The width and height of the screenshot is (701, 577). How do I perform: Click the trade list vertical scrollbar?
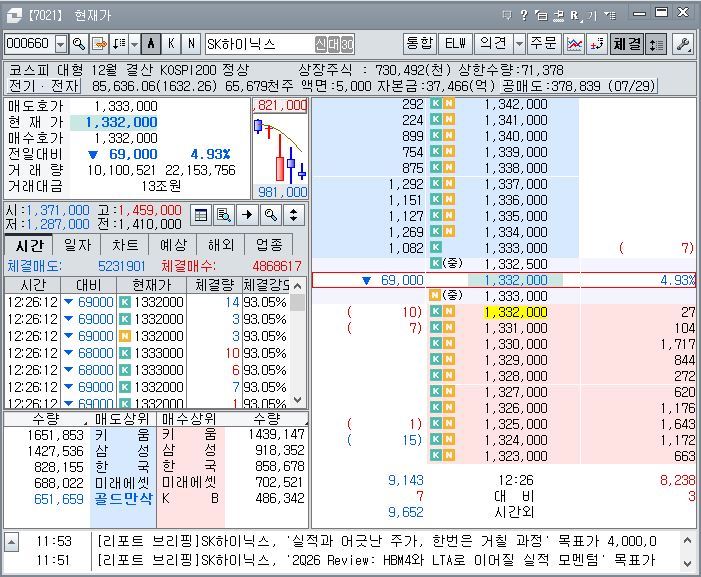pos(298,342)
